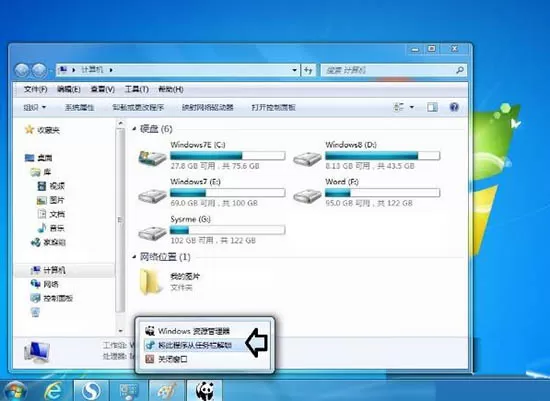550x401 pixels.
Task: Click the refresh button beside address bar
Action: tap(308, 71)
